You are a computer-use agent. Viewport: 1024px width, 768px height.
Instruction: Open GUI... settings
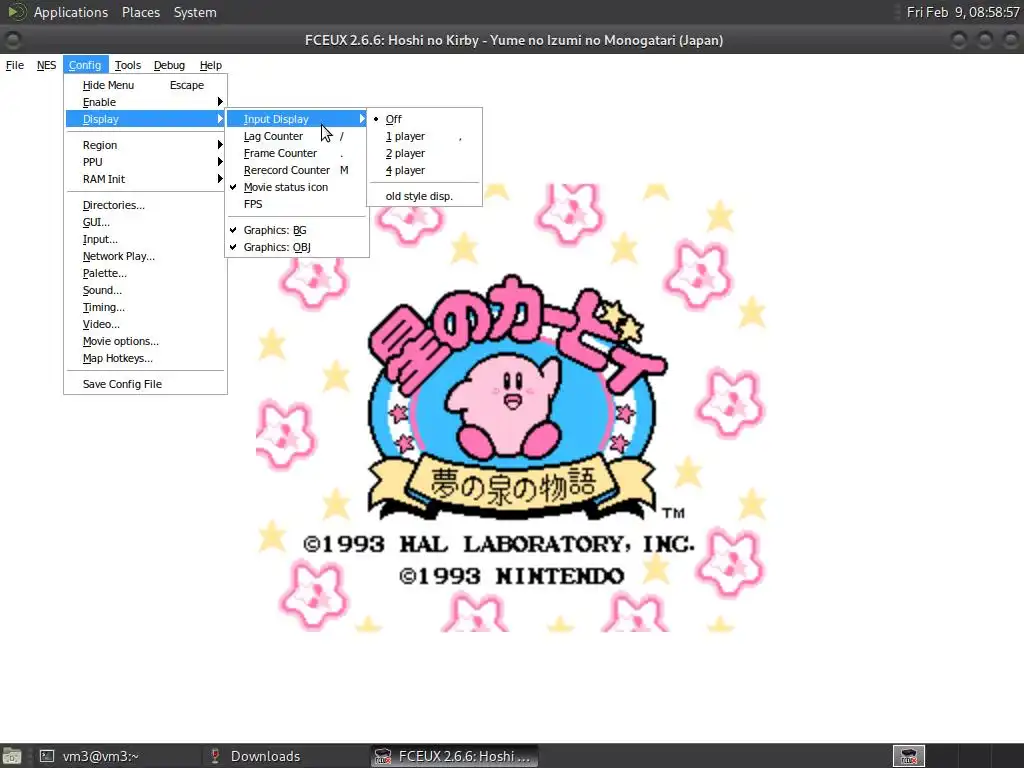coord(145,222)
